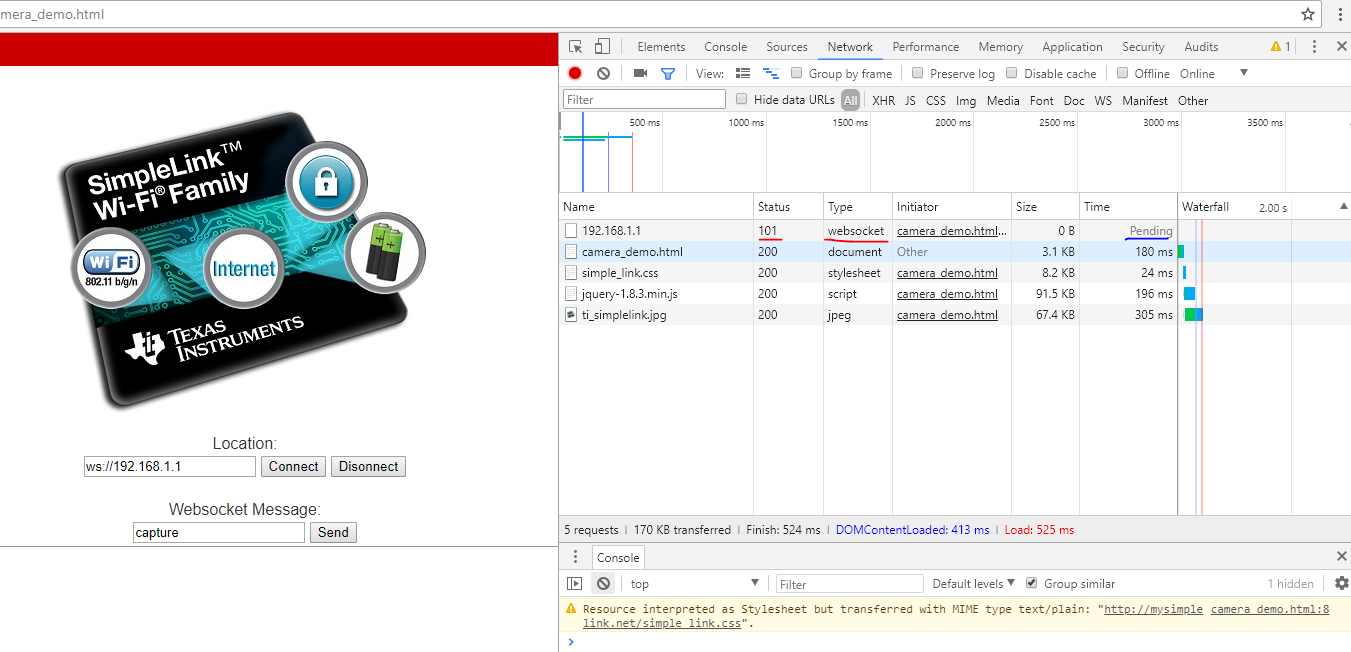The width and height of the screenshot is (1351, 652).
Task: Click the ti_simplelink.jpg file icon
Action: 571,315
